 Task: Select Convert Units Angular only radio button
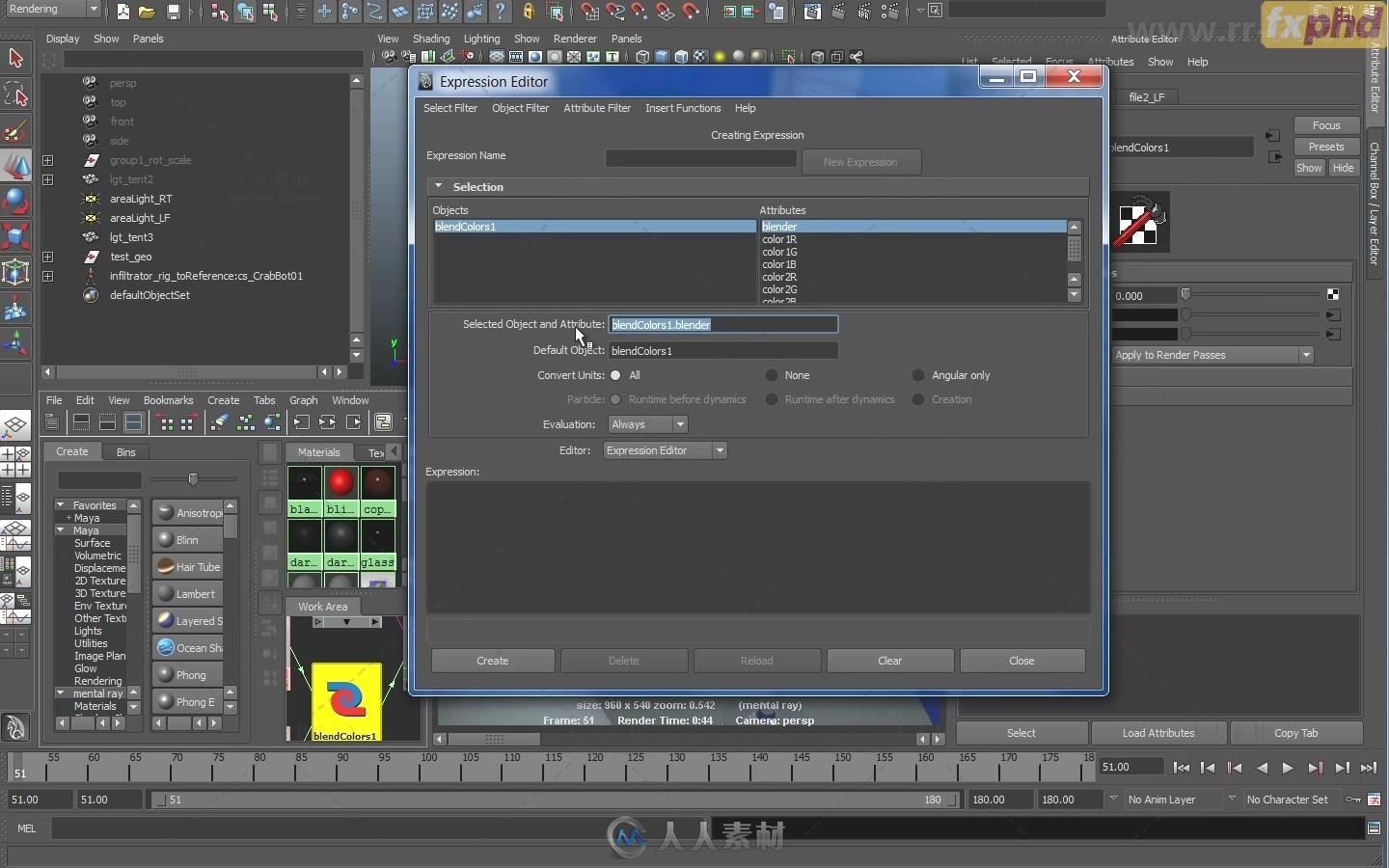pyautogui.click(x=918, y=375)
